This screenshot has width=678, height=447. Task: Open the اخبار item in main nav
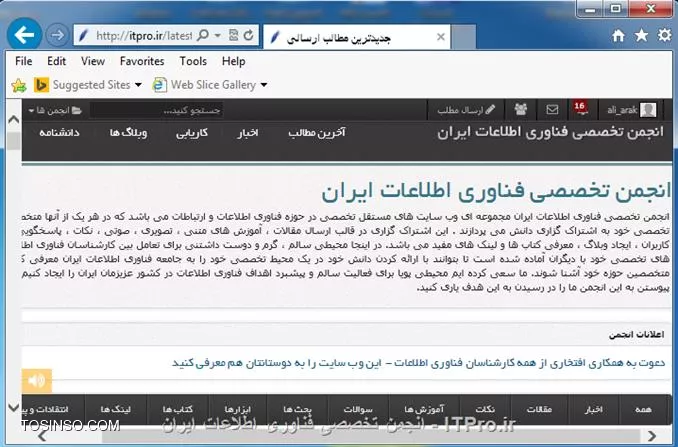pyautogui.click(x=248, y=133)
